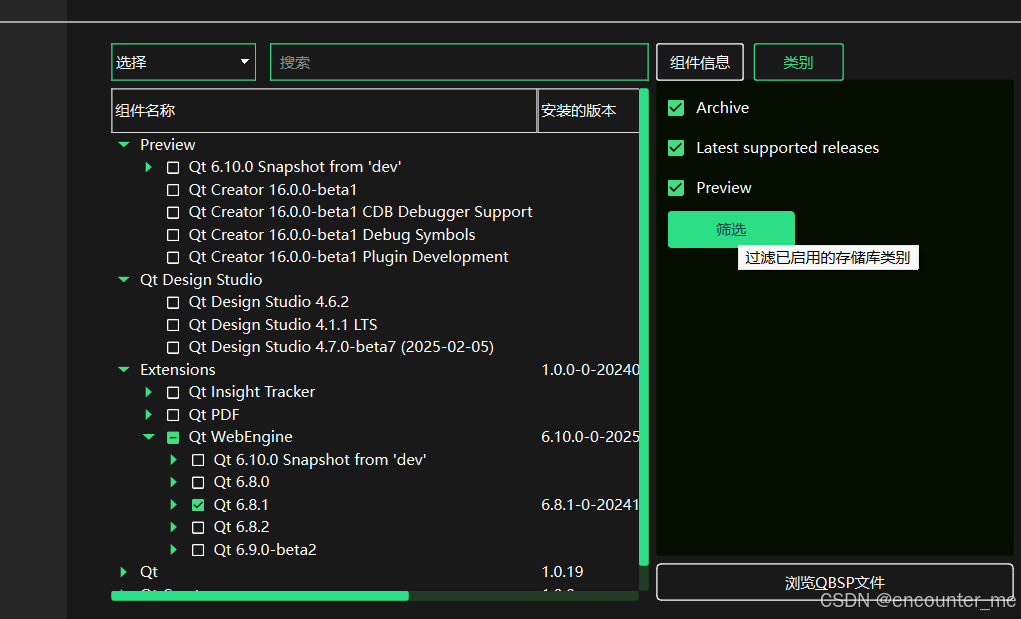Collapse the Qt WebEngine node

point(148,437)
